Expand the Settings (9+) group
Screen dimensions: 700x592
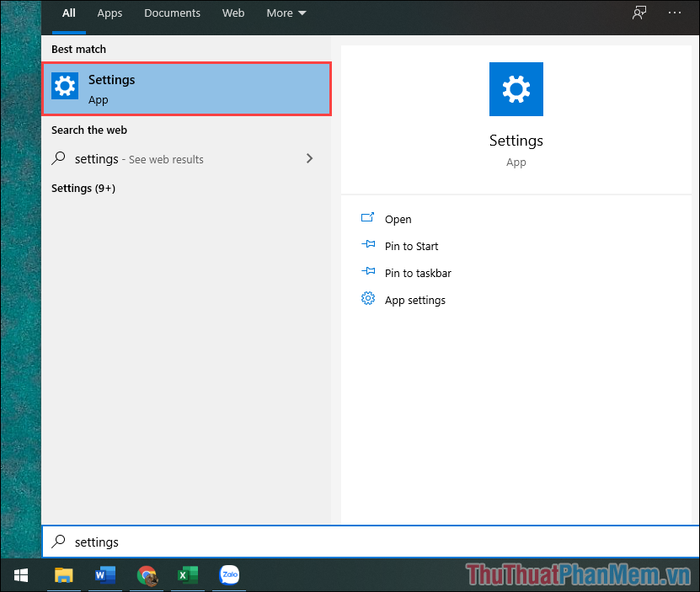click(x=83, y=188)
